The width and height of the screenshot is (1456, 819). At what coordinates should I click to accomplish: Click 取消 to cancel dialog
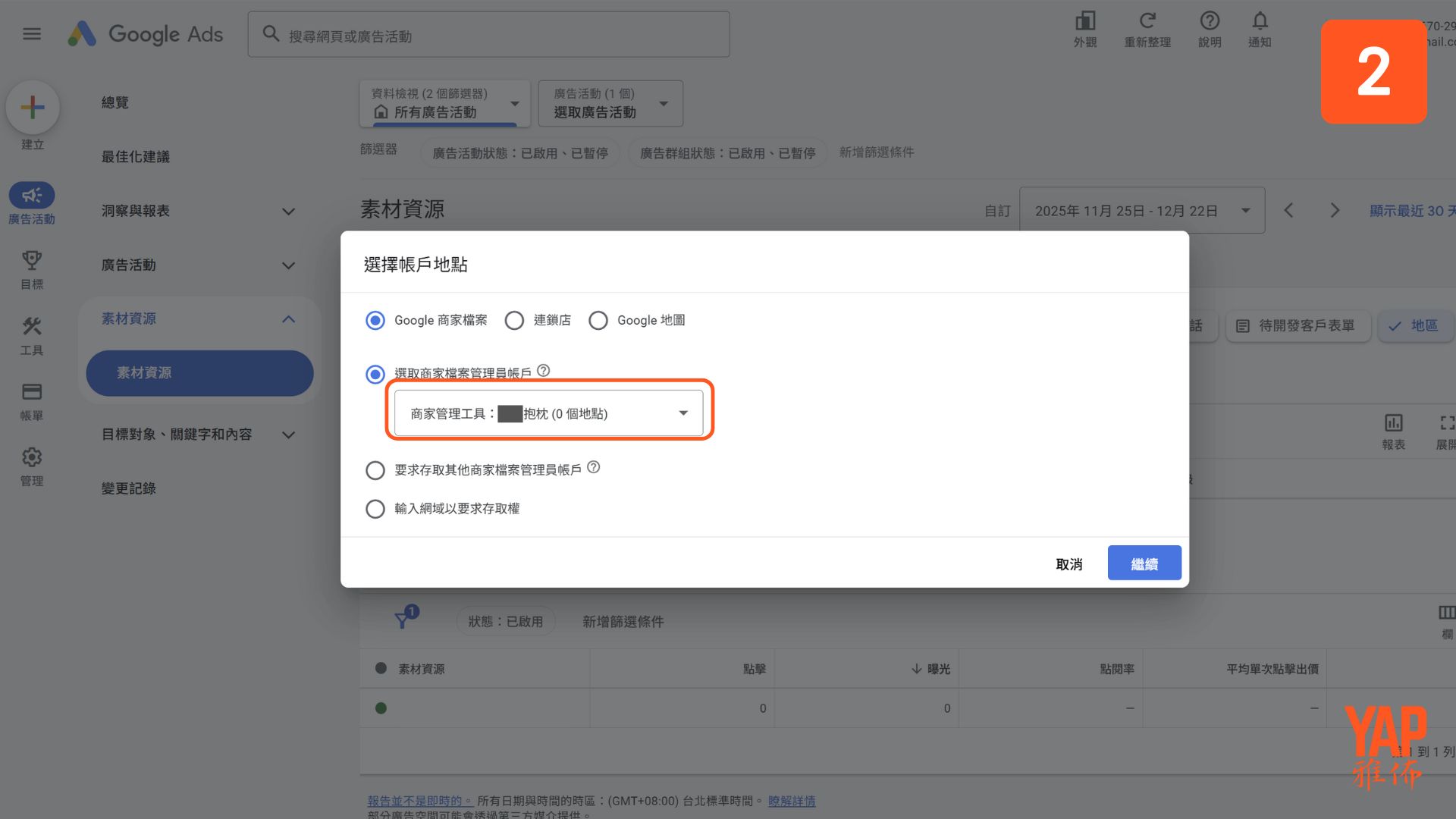(x=1068, y=564)
